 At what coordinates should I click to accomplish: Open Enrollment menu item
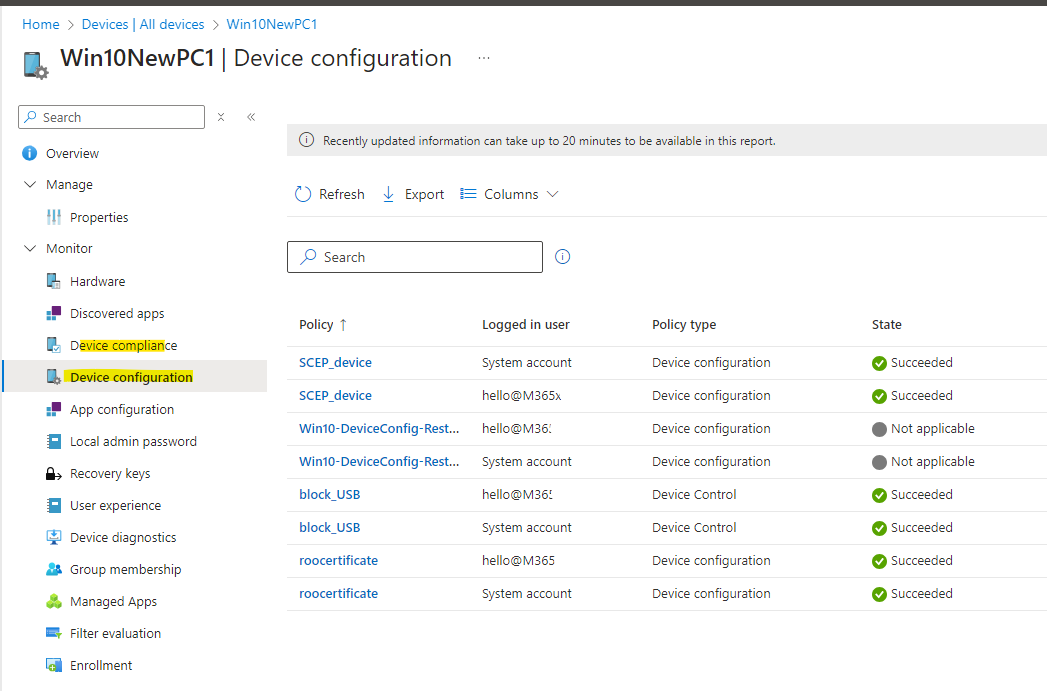pyautogui.click(x=101, y=666)
